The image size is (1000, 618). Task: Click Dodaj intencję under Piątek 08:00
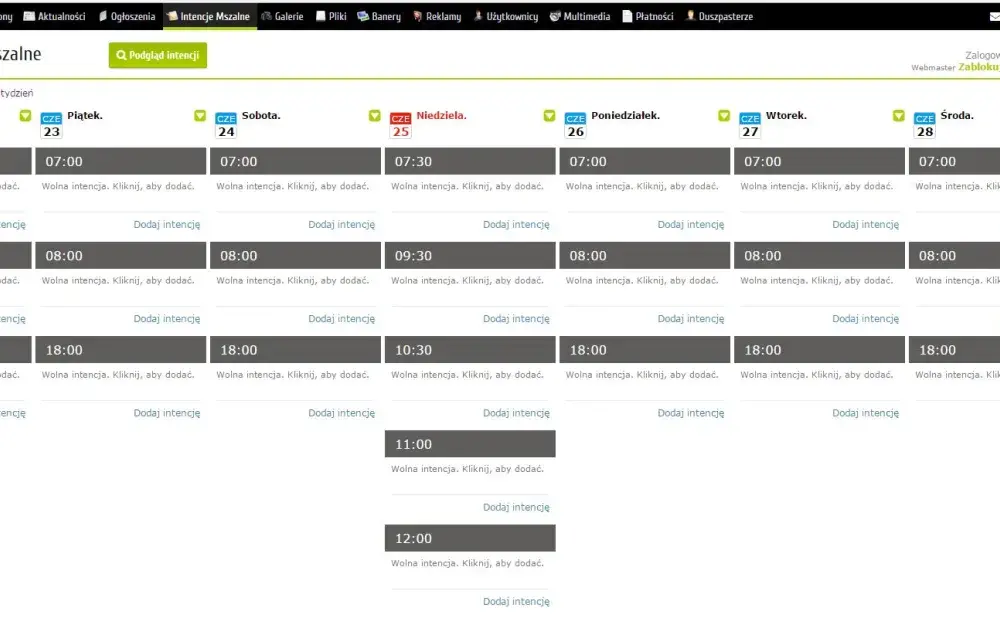coord(166,319)
